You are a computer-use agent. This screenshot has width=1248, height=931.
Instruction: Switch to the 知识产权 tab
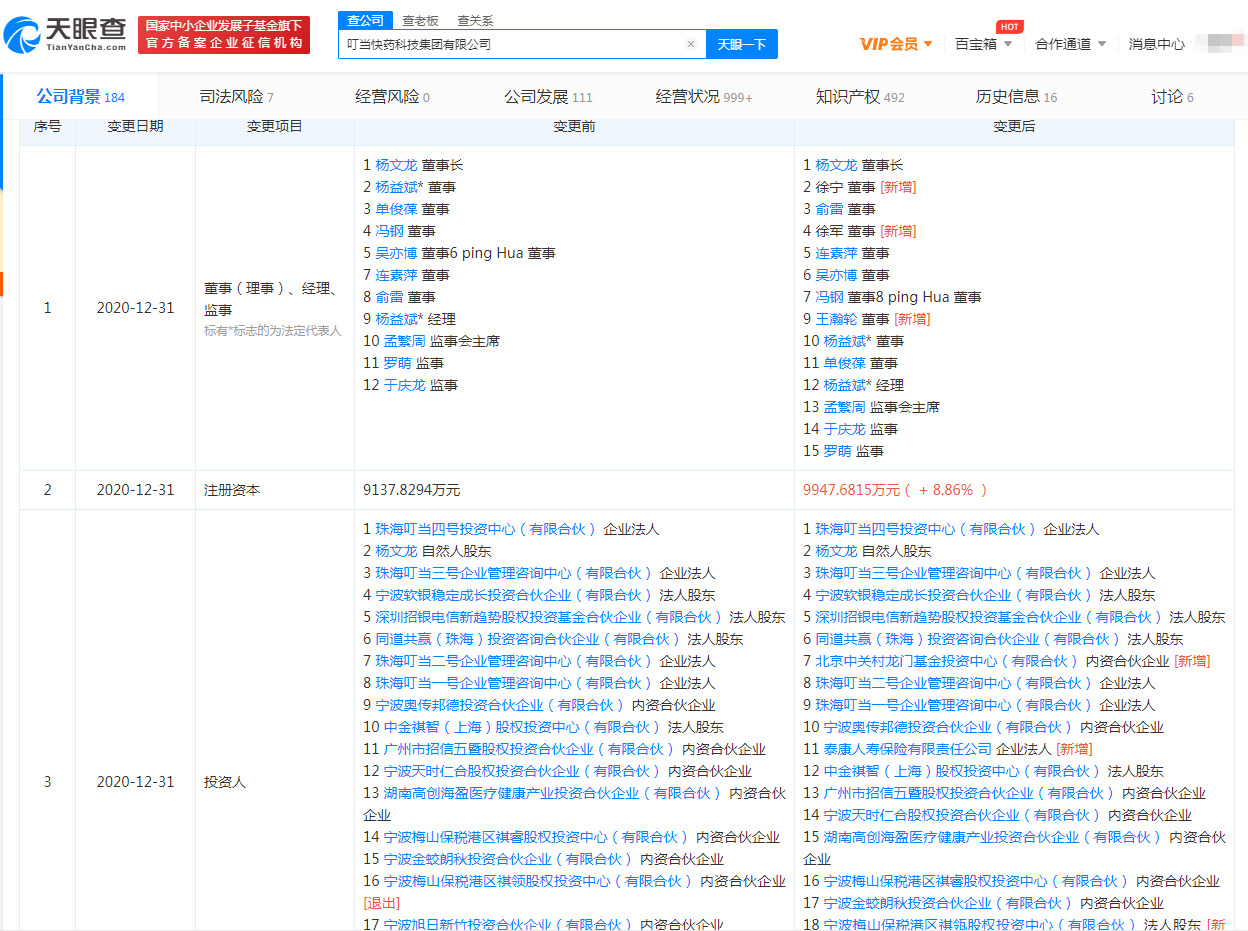point(860,97)
